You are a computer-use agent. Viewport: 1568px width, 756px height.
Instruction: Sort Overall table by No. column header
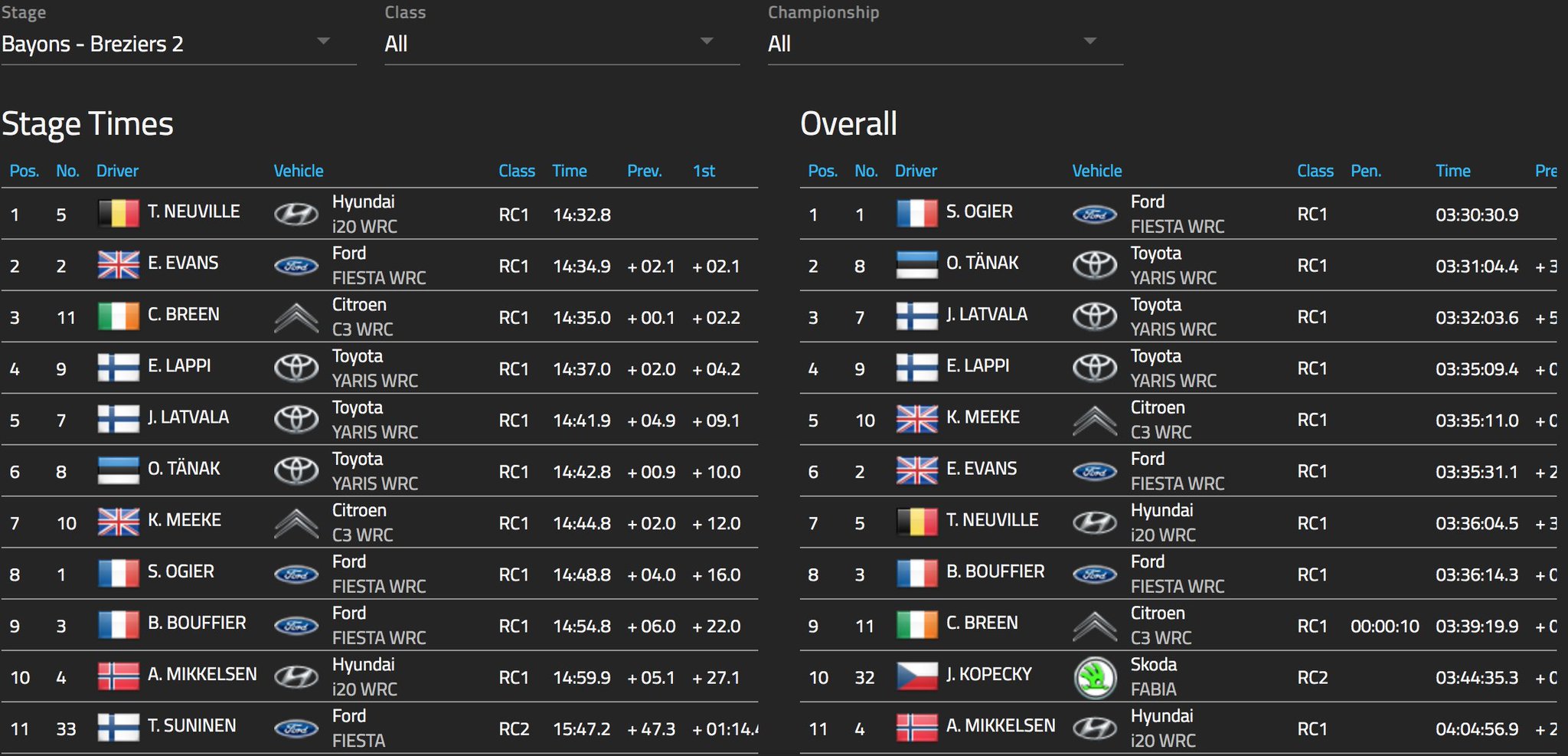coord(866,171)
